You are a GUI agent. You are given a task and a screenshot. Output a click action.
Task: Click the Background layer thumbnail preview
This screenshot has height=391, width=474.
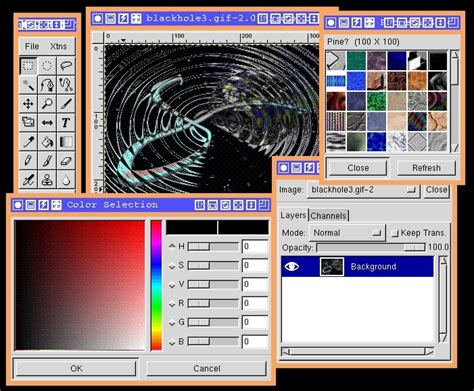[332, 267]
